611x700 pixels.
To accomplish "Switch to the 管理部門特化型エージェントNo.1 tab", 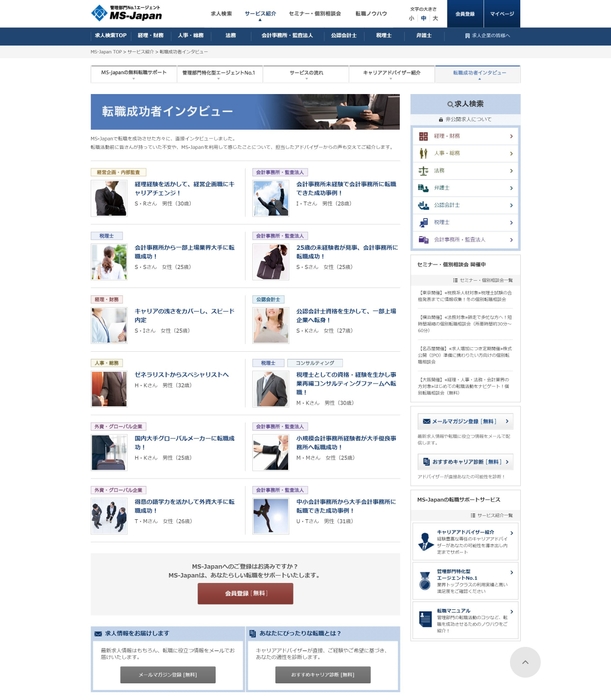I will 219,74.
